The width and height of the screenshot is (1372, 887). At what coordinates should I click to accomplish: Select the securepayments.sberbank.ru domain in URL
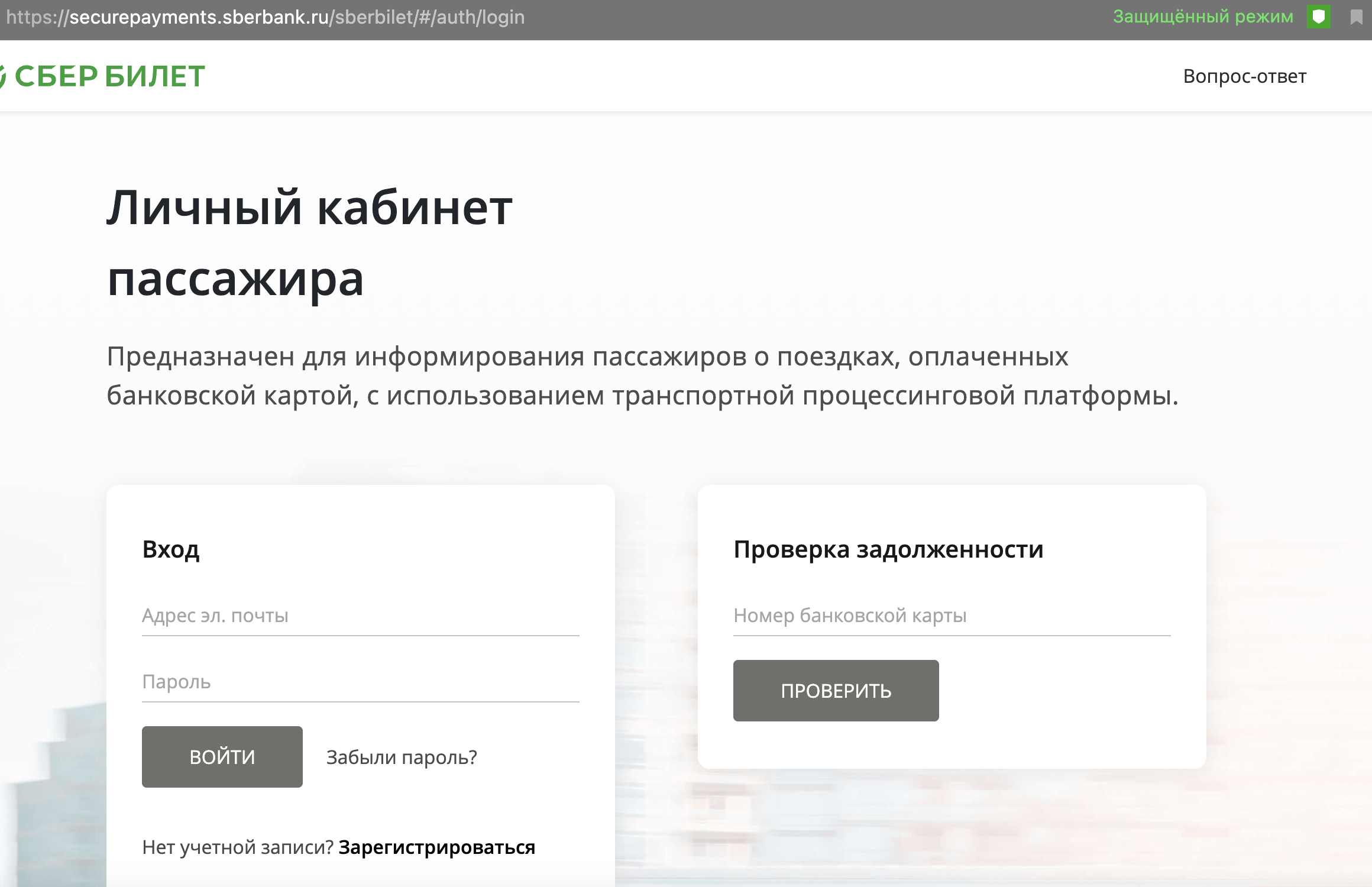pos(199,18)
